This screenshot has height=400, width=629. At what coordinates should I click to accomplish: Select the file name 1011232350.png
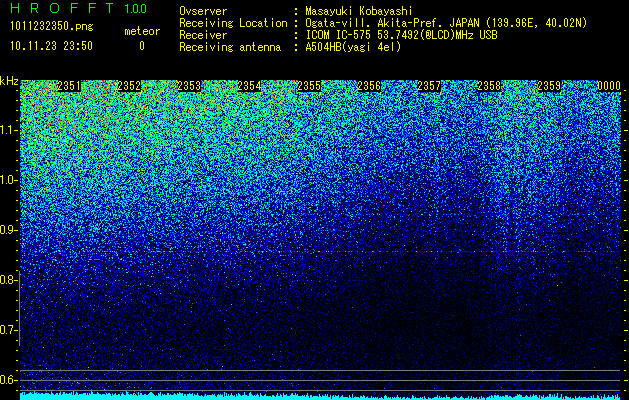(52, 27)
